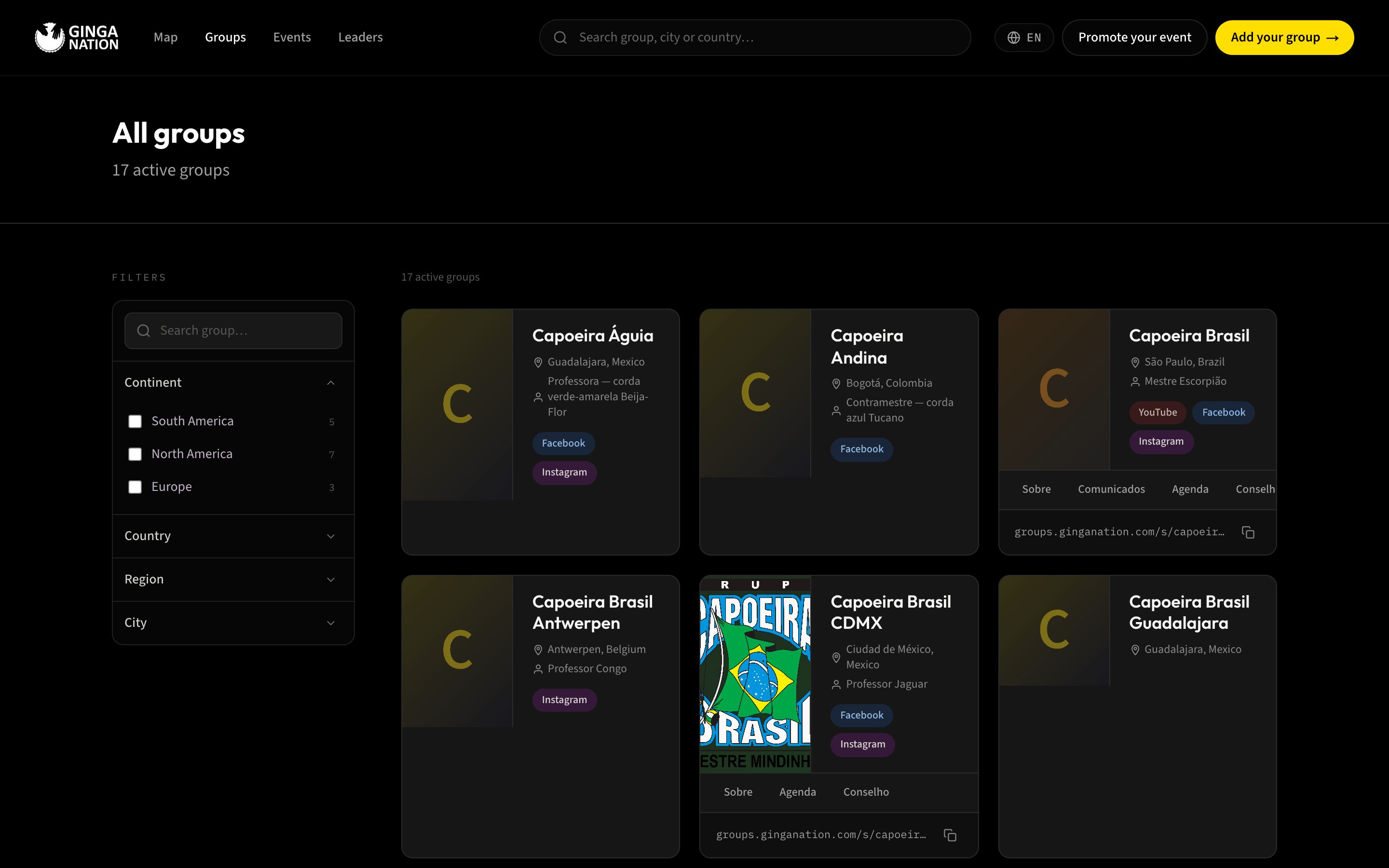
Task: Click Add your group button
Action: coord(1284,38)
